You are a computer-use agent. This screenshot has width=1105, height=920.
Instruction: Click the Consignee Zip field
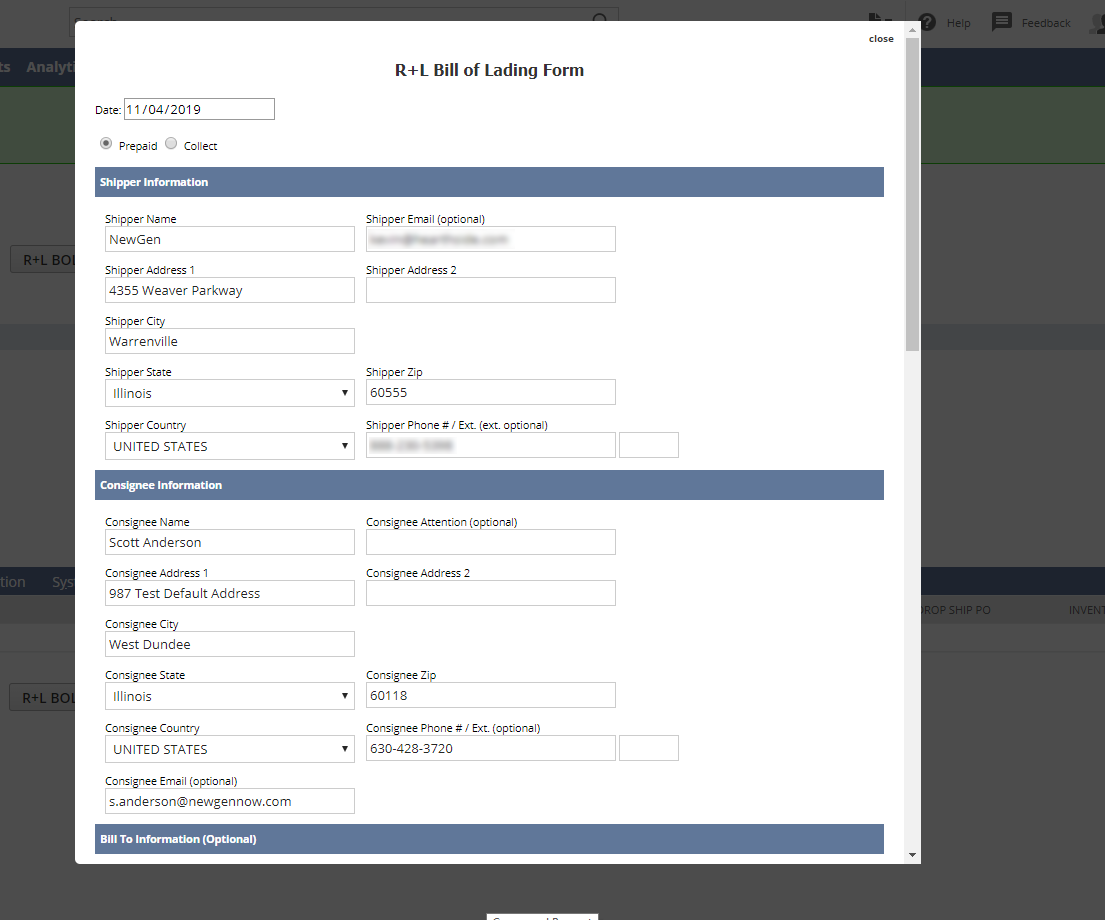click(490, 695)
